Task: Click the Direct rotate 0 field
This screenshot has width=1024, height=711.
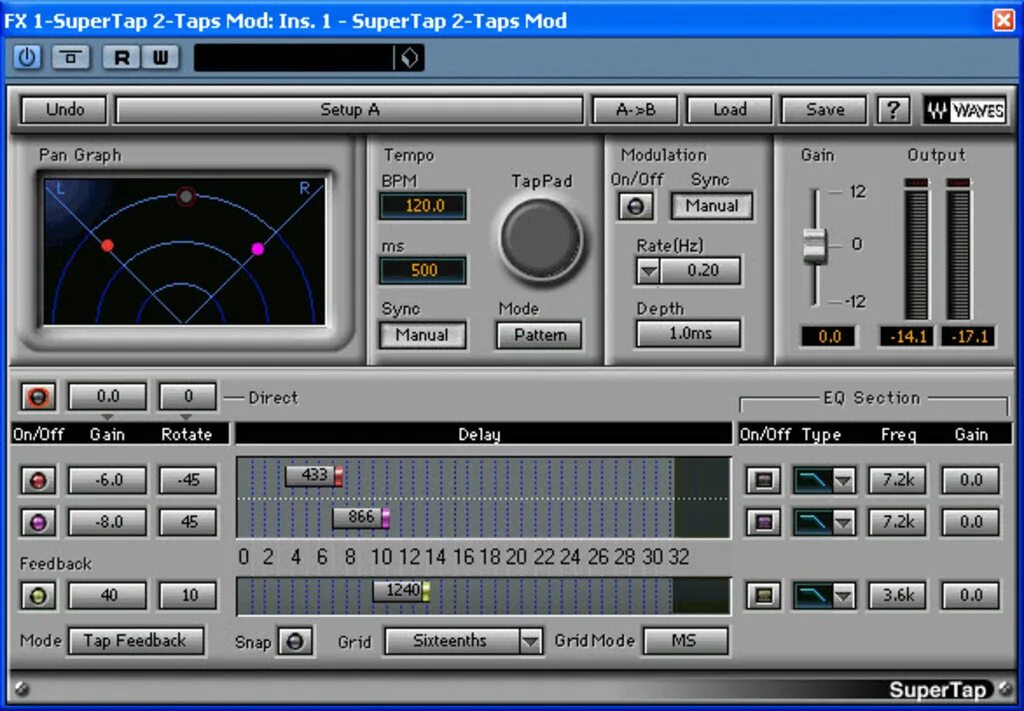Action: click(187, 397)
